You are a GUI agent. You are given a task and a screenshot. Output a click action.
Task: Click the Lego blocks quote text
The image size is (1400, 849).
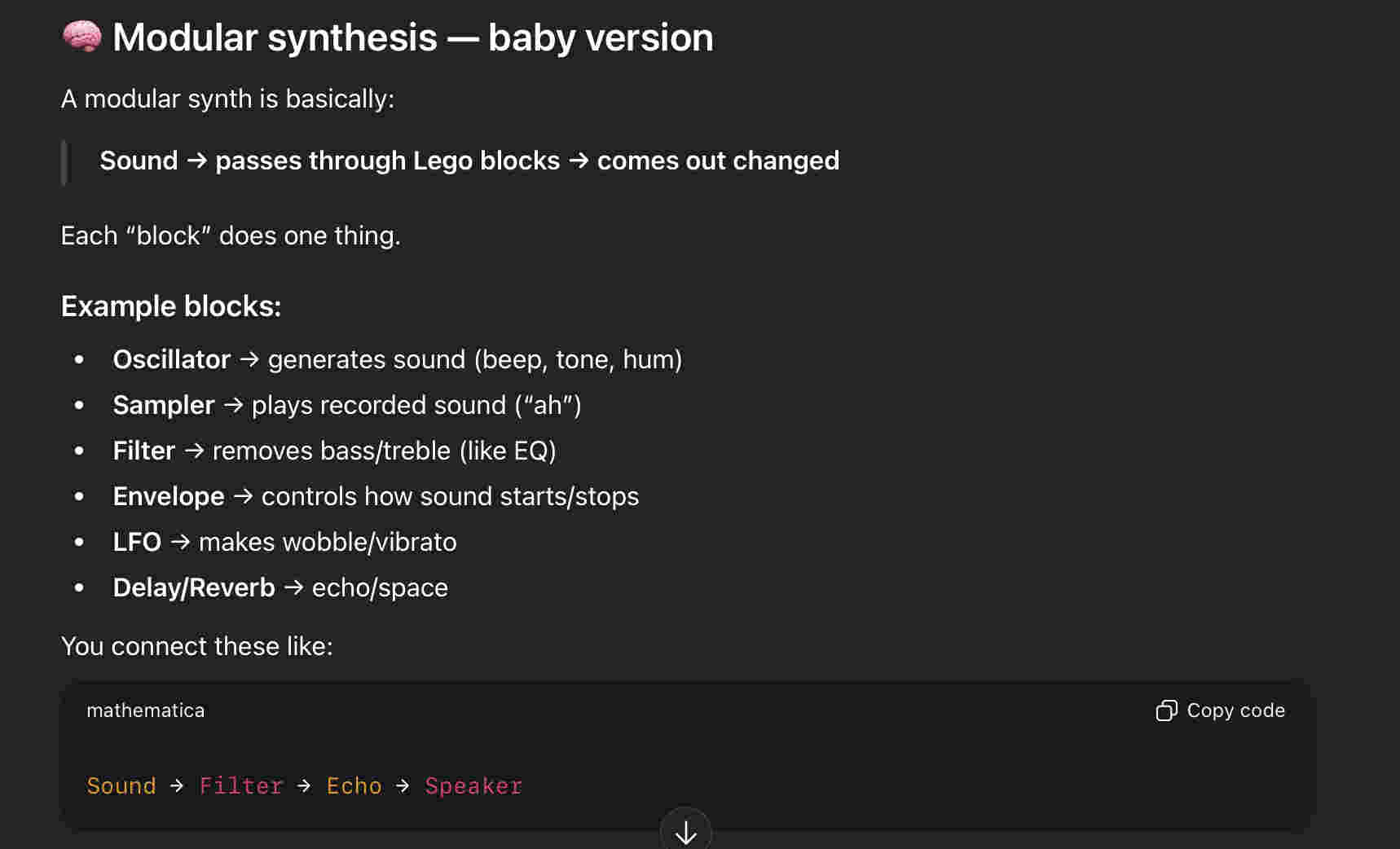[469, 161]
